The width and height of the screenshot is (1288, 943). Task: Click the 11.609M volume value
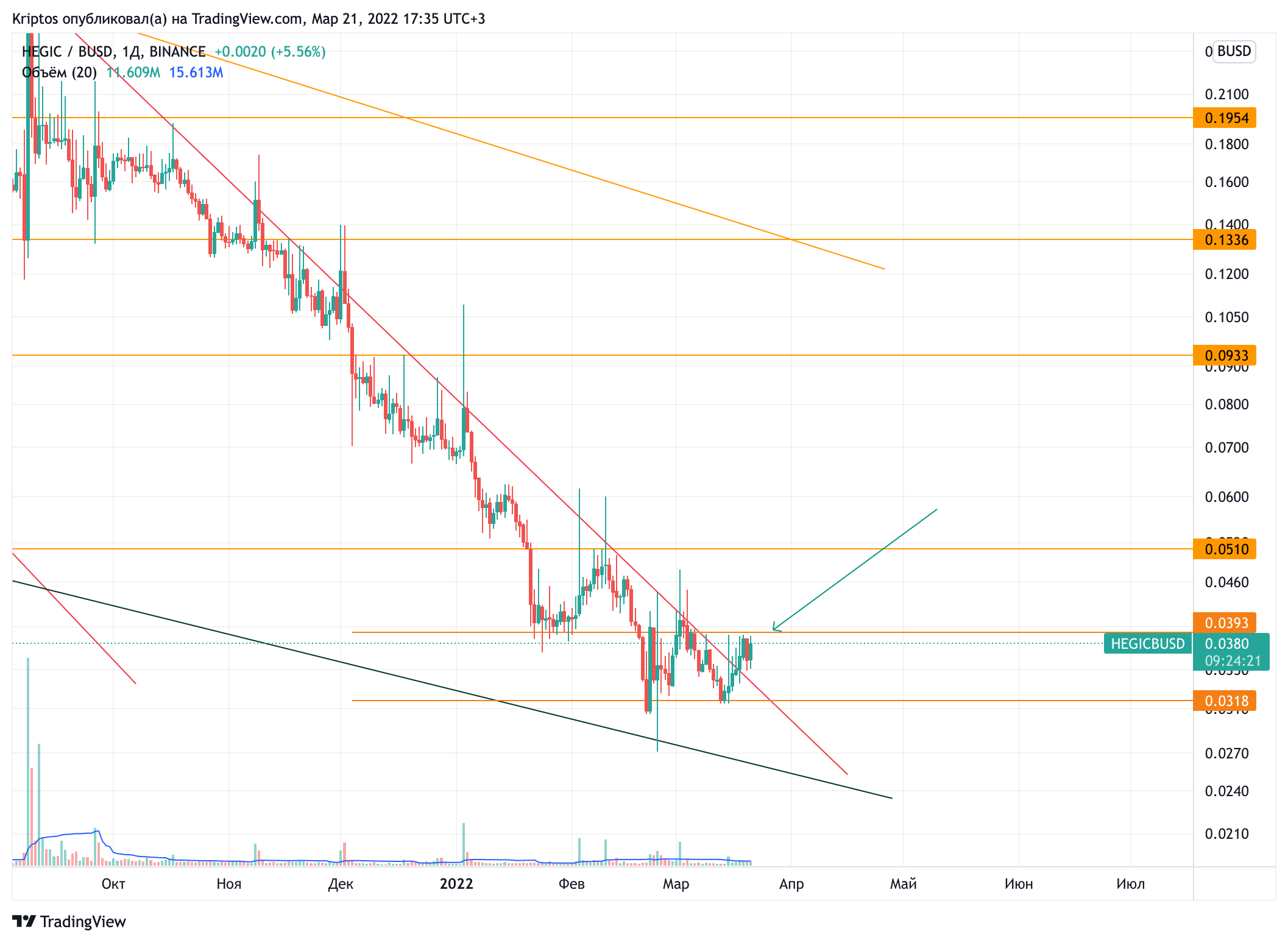[x=133, y=72]
